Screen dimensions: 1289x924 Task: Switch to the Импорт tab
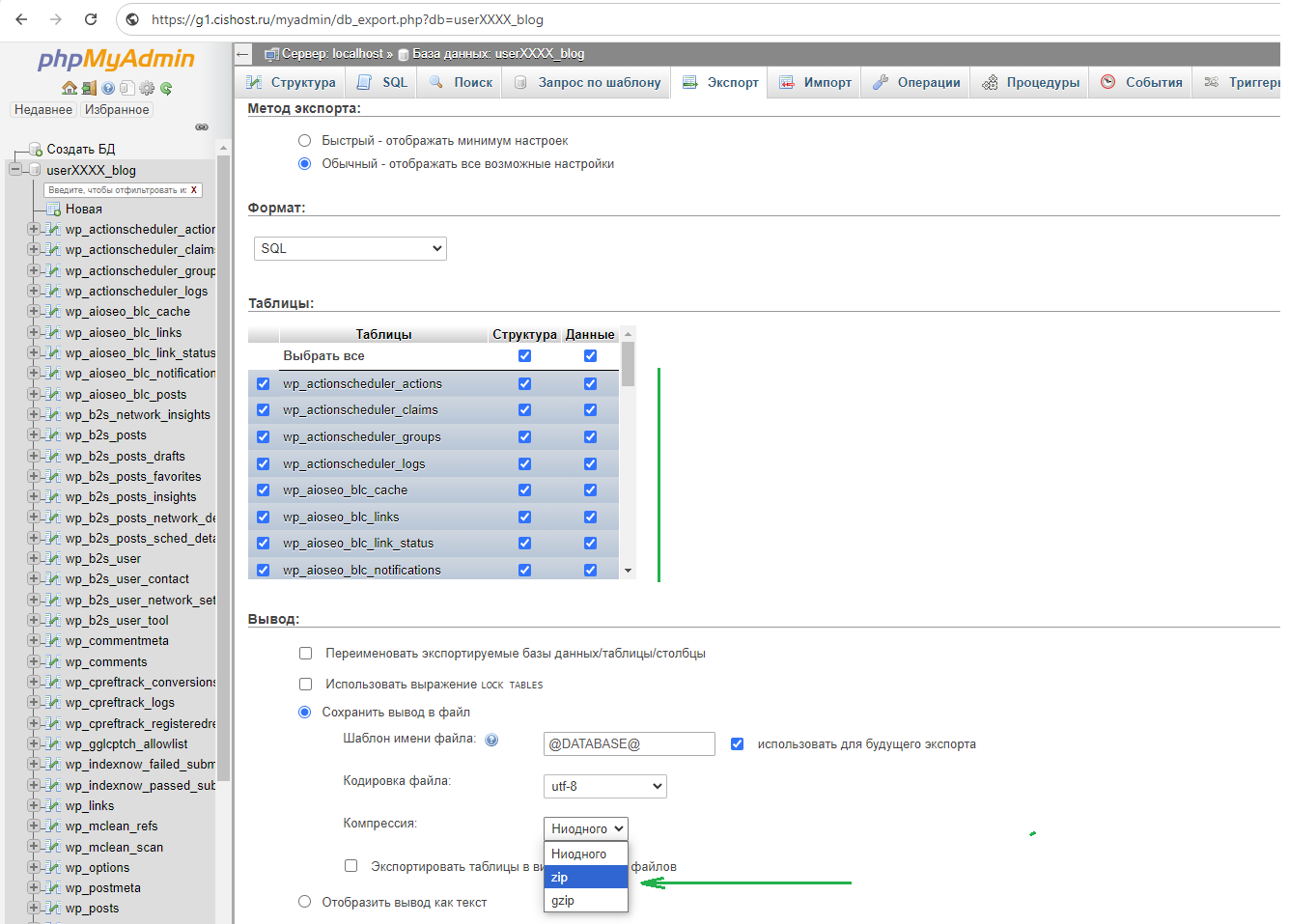(x=816, y=83)
